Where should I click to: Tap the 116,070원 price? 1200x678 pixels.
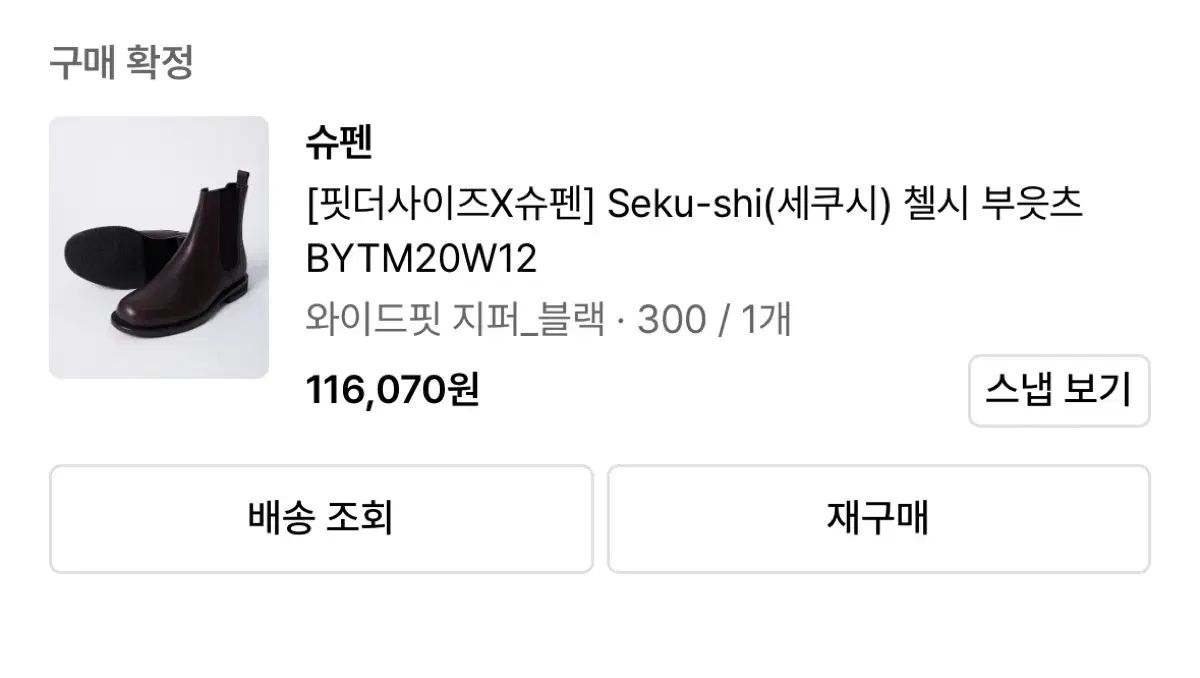point(393,390)
